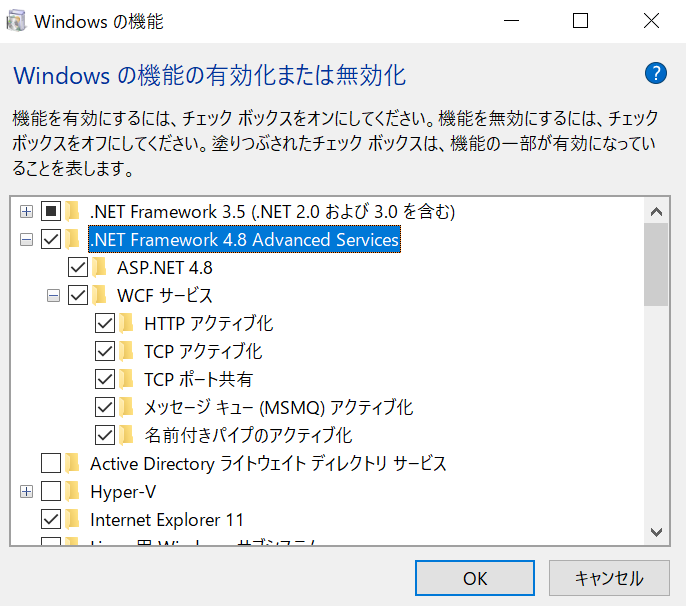Click folder icon beside 名前付きパイプのアクティブ化
The width and height of the screenshot is (686, 606).
pyautogui.click(x=126, y=436)
